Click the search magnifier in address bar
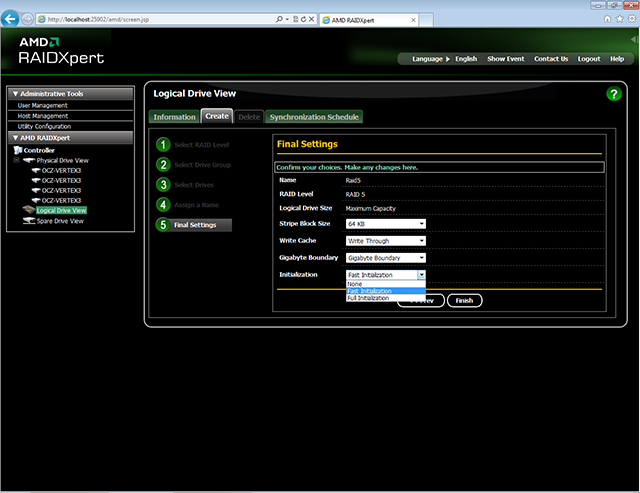The width and height of the screenshot is (640, 493). tap(279, 19)
